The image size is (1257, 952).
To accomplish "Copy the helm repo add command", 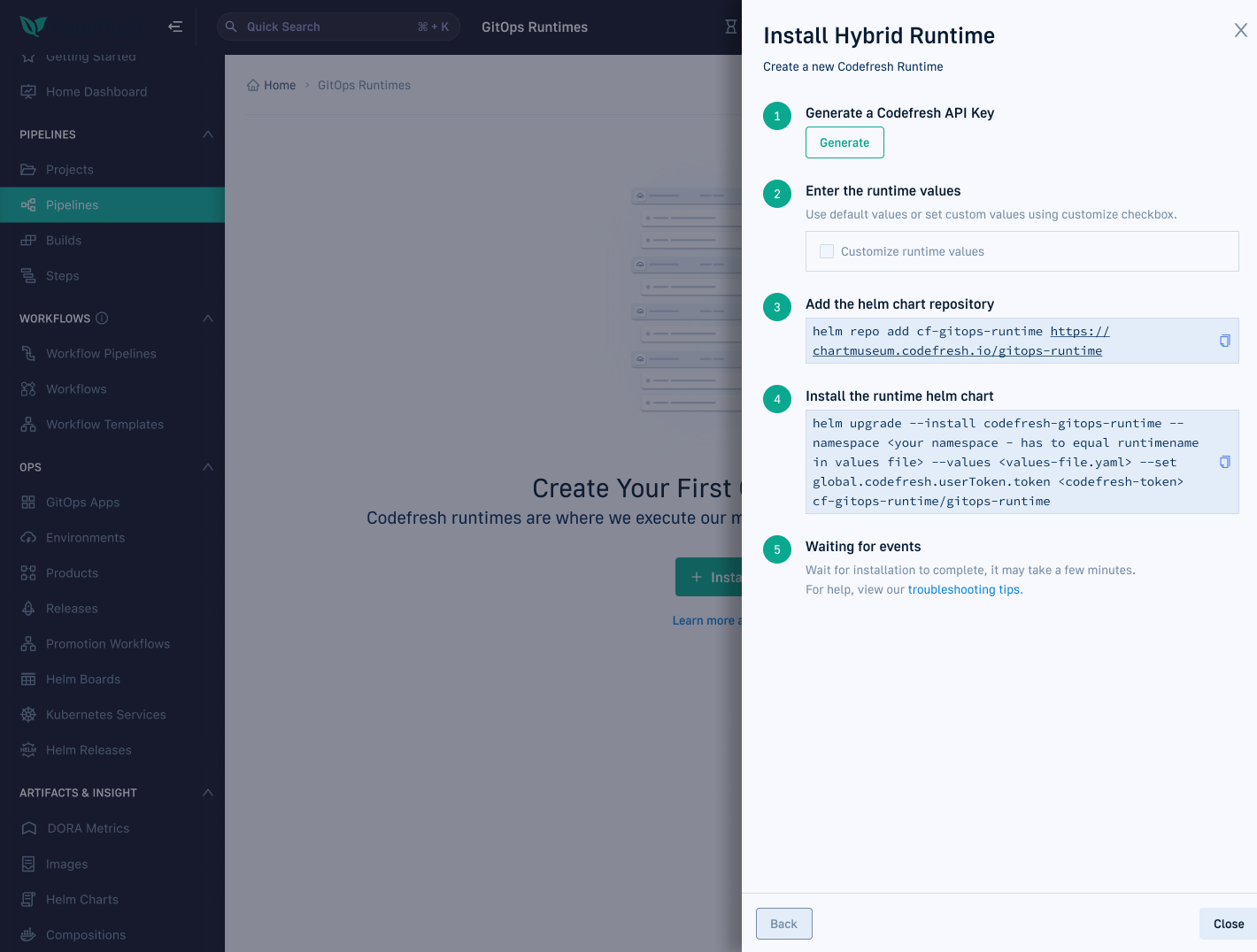I will coord(1225,341).
